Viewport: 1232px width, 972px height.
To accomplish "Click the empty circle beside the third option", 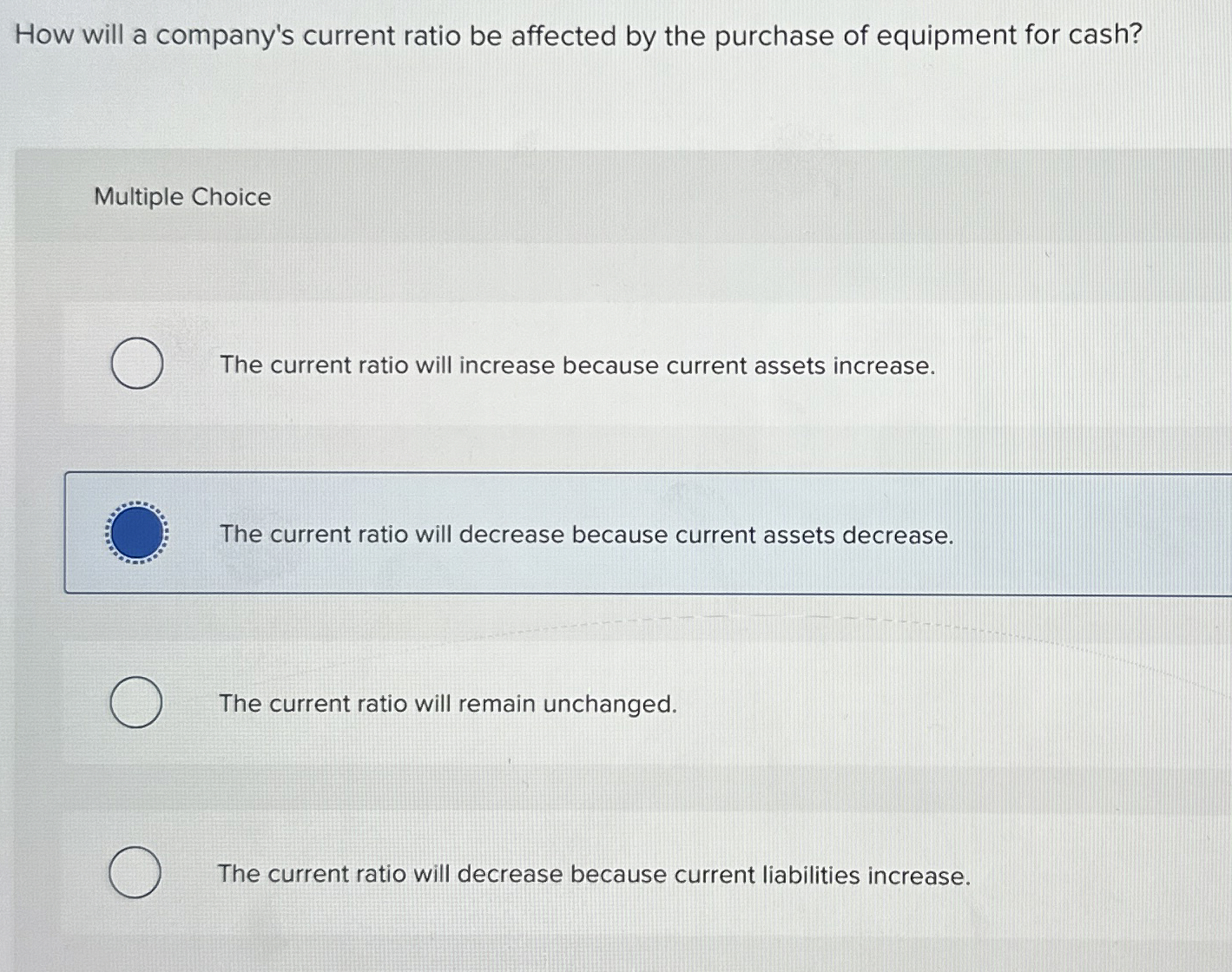I will pyautogui.click(x=135, y=701).
